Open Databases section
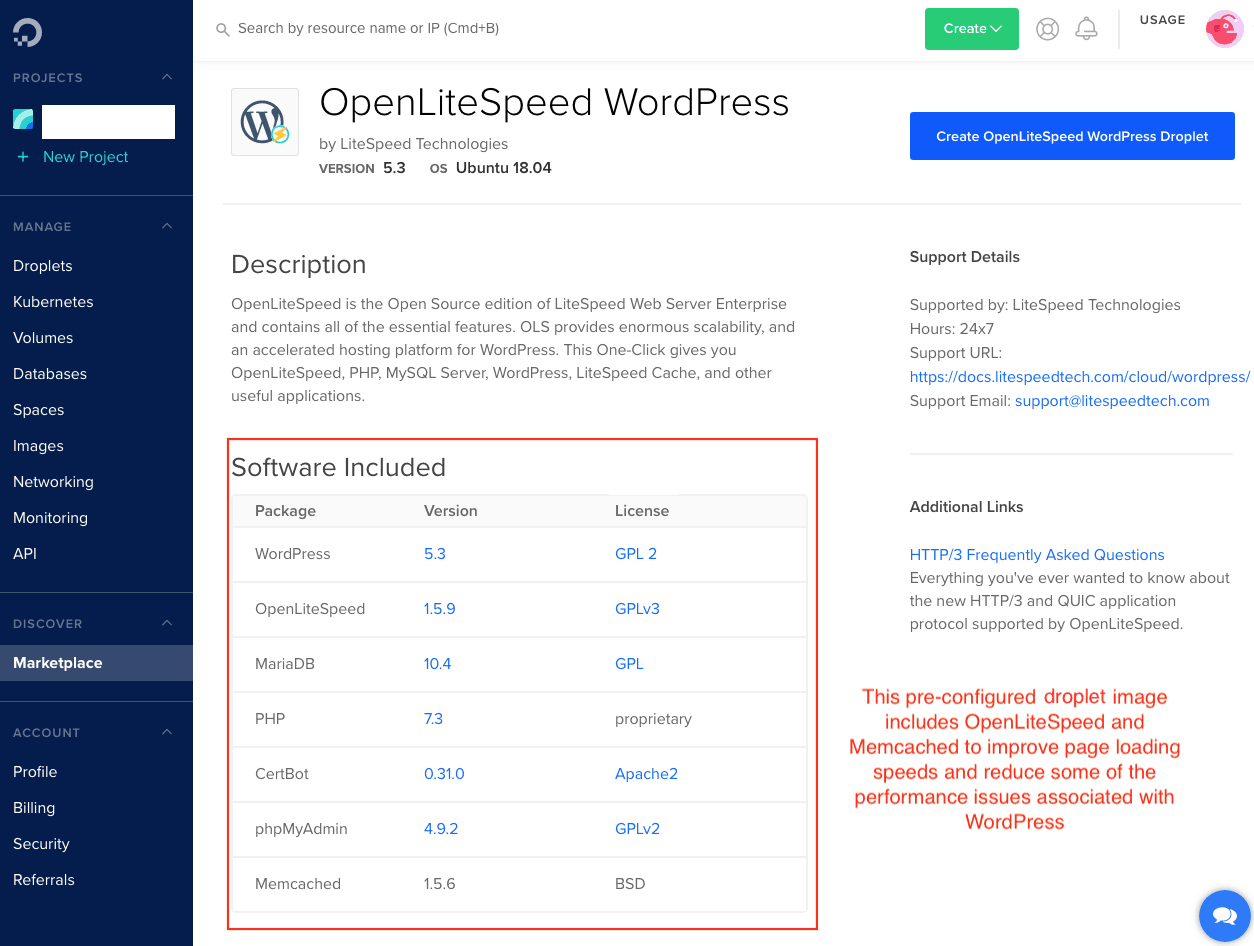1254x946 pixels. pyautogui.click(x=50, y=374)
